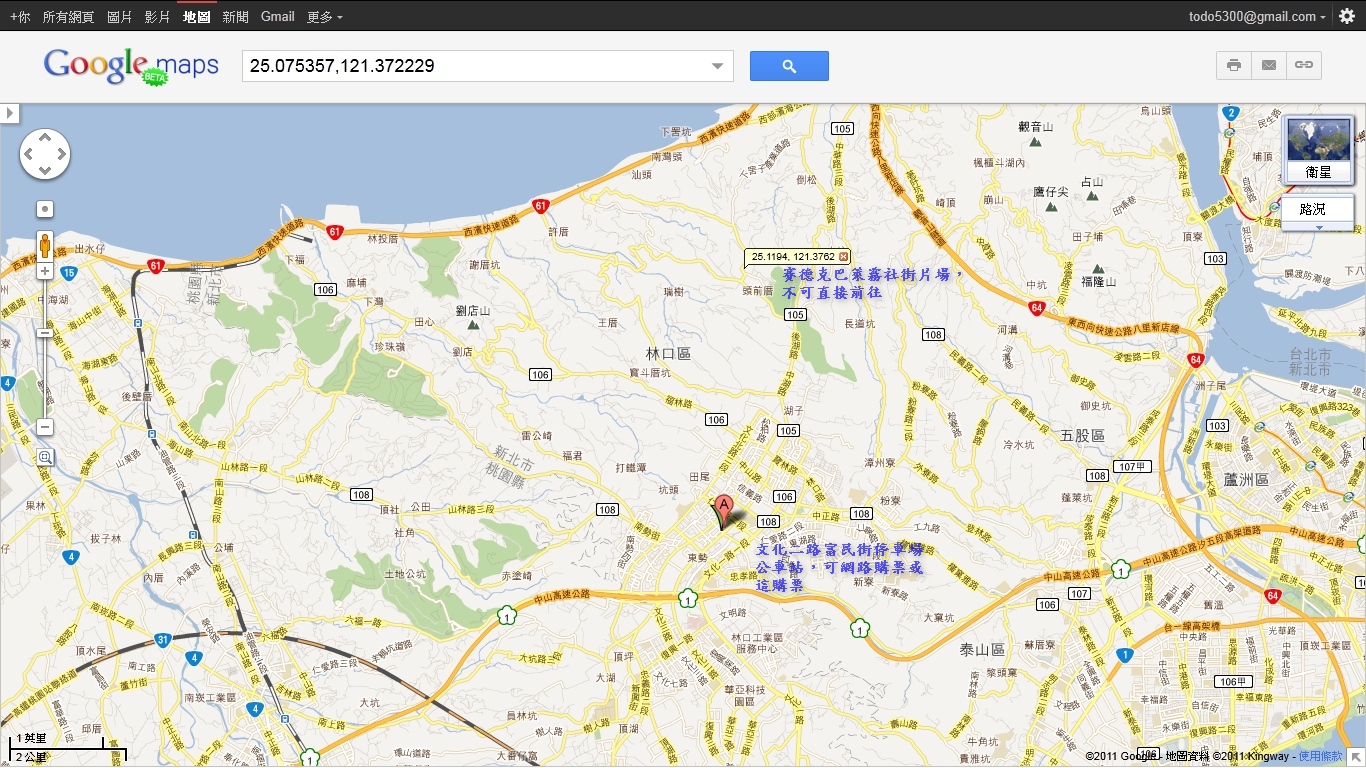This screenshot has width=1366, height=768.
Task: Click the blue highway 2 shield
Action: pos(1231,113)
